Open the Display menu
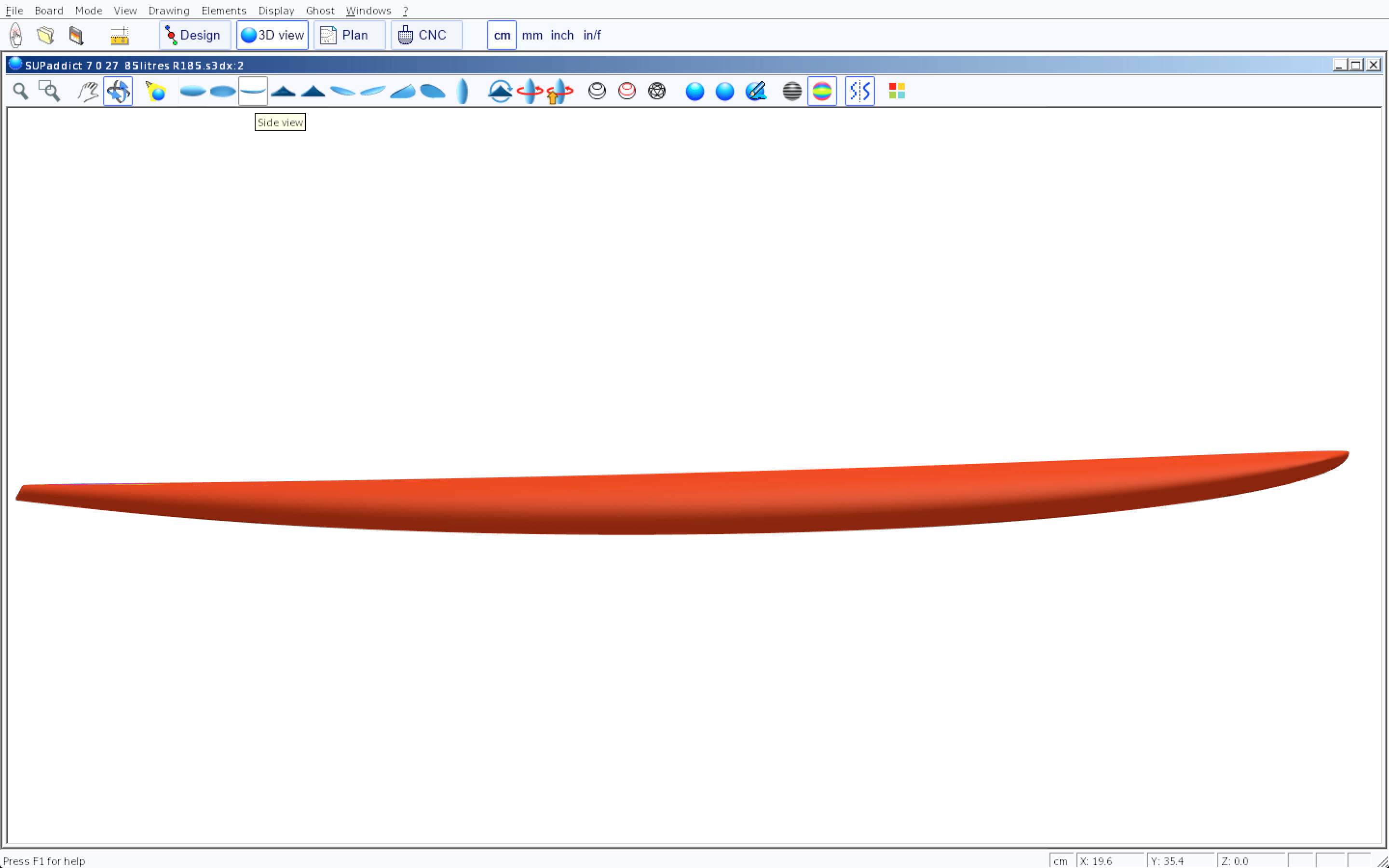 pos(276,10)
